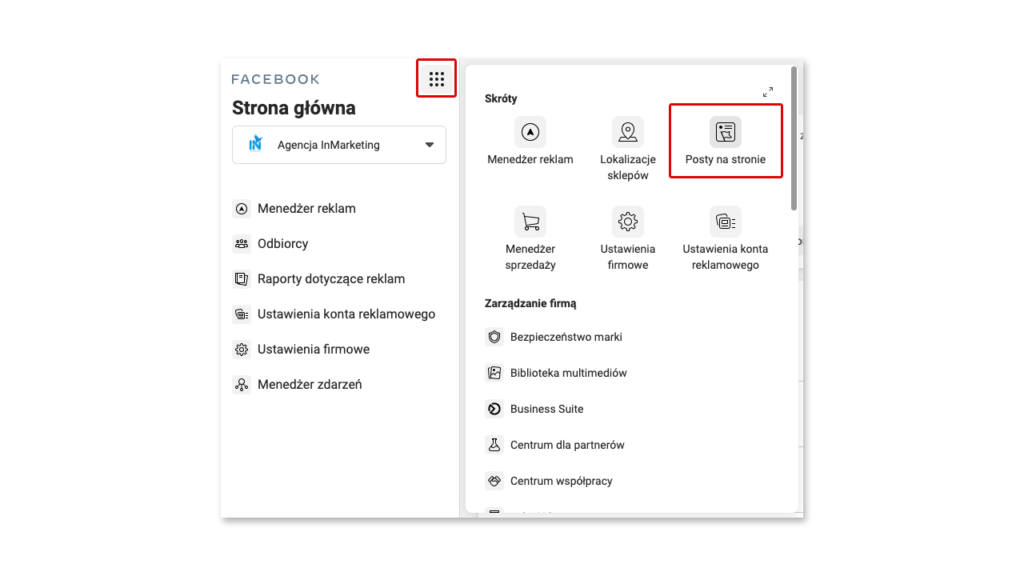The width and height of the screenshot is (1024, 576).
Task: Click Menedżer reklam shortcut icon in Skróty
Action: pyautogui.click(x=530, y=132)
